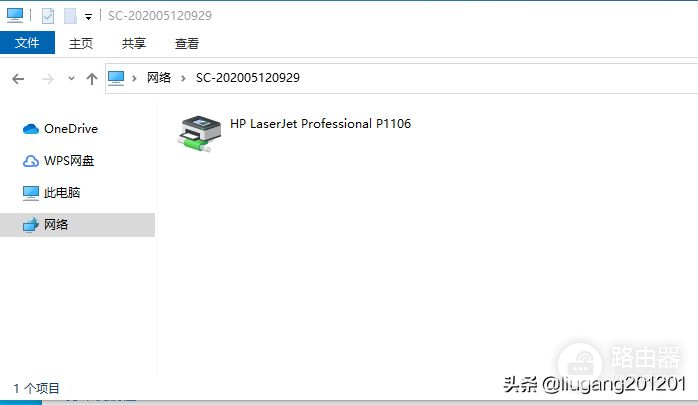The height and width of the screenshot is (405, 698).
Task: Select the HP LaserJet P1106 printer icon
Action: coord(199,133)
